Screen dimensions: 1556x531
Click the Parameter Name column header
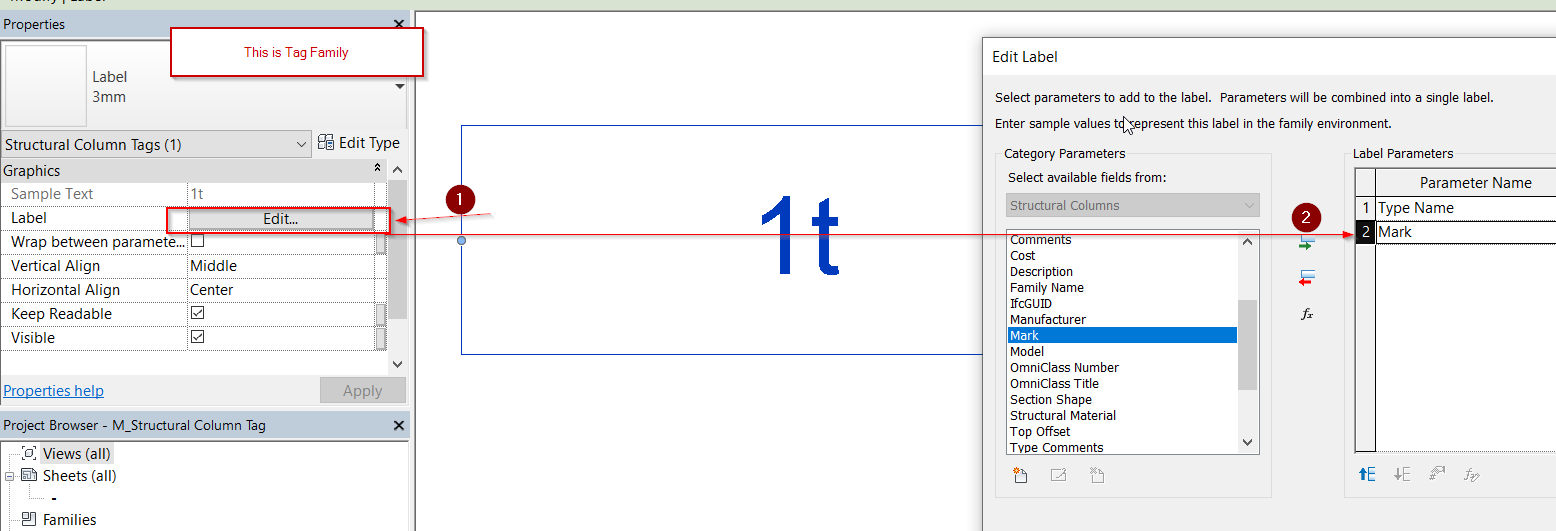point(1466,182)
